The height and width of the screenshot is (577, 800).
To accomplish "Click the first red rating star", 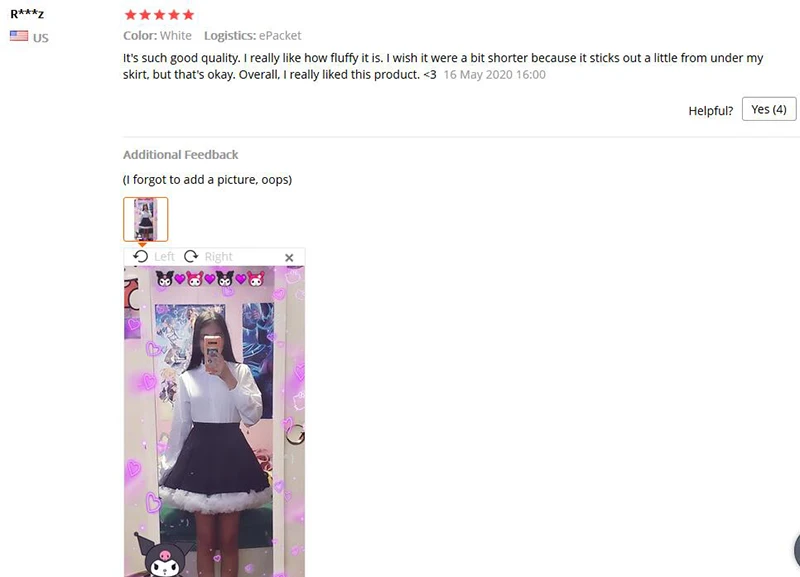I will pos(131,15).
